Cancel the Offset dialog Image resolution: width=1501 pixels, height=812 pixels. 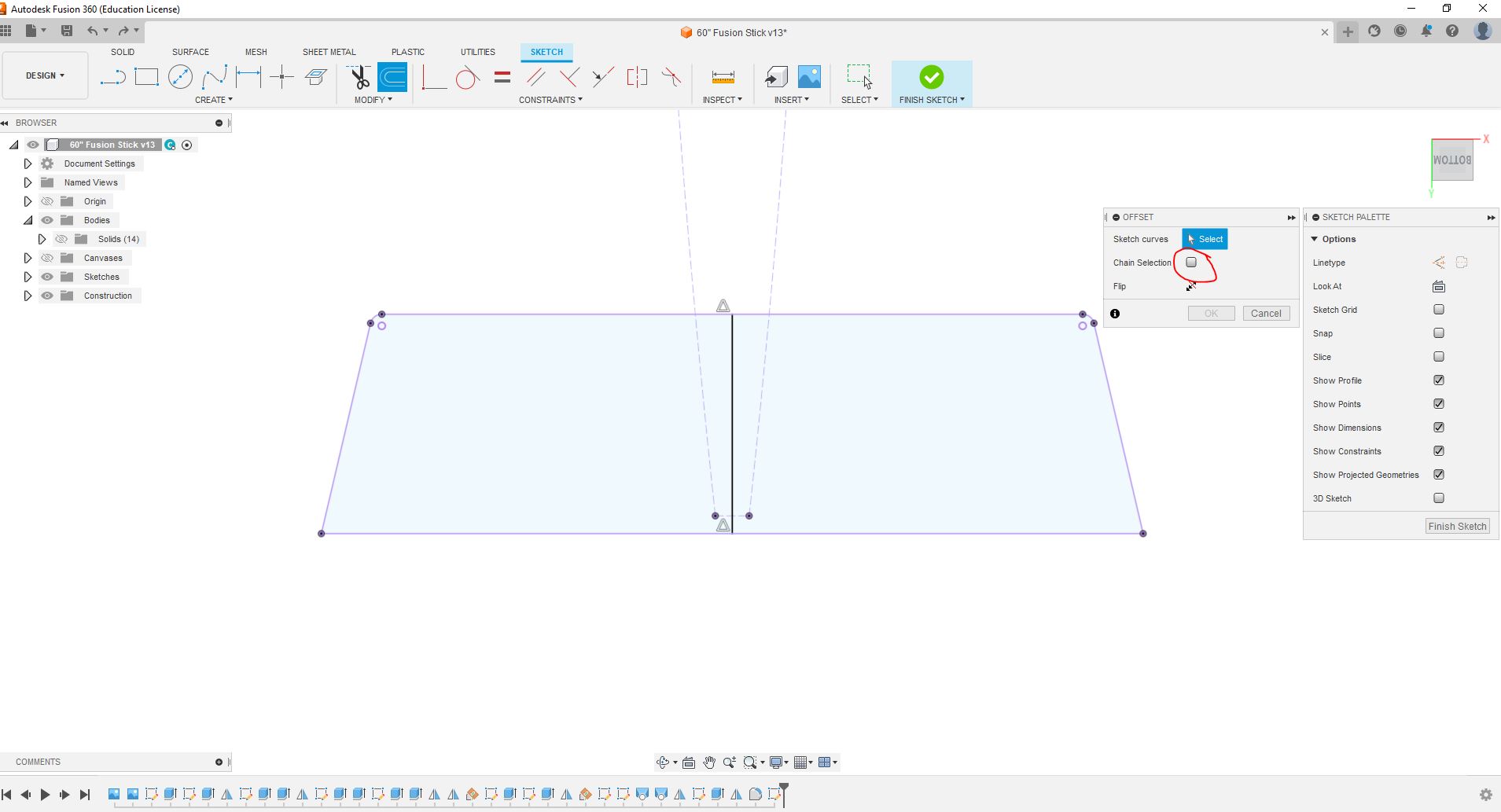pos(1265,314)
